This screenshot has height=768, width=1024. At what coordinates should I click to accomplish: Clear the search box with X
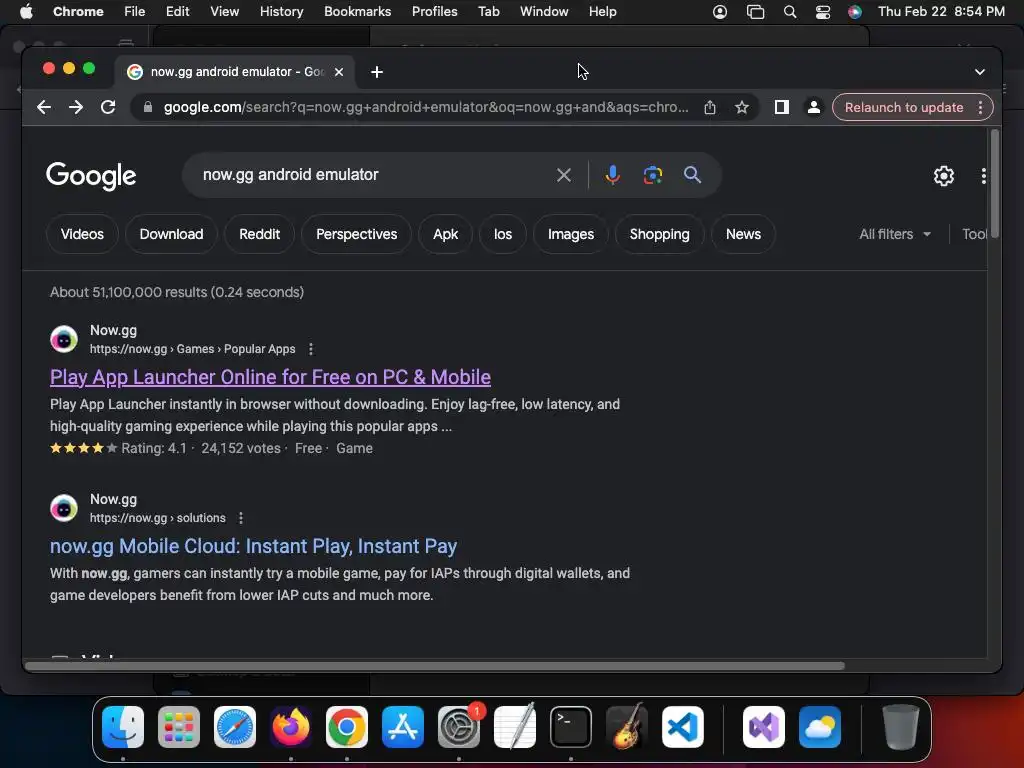point(564,175)
